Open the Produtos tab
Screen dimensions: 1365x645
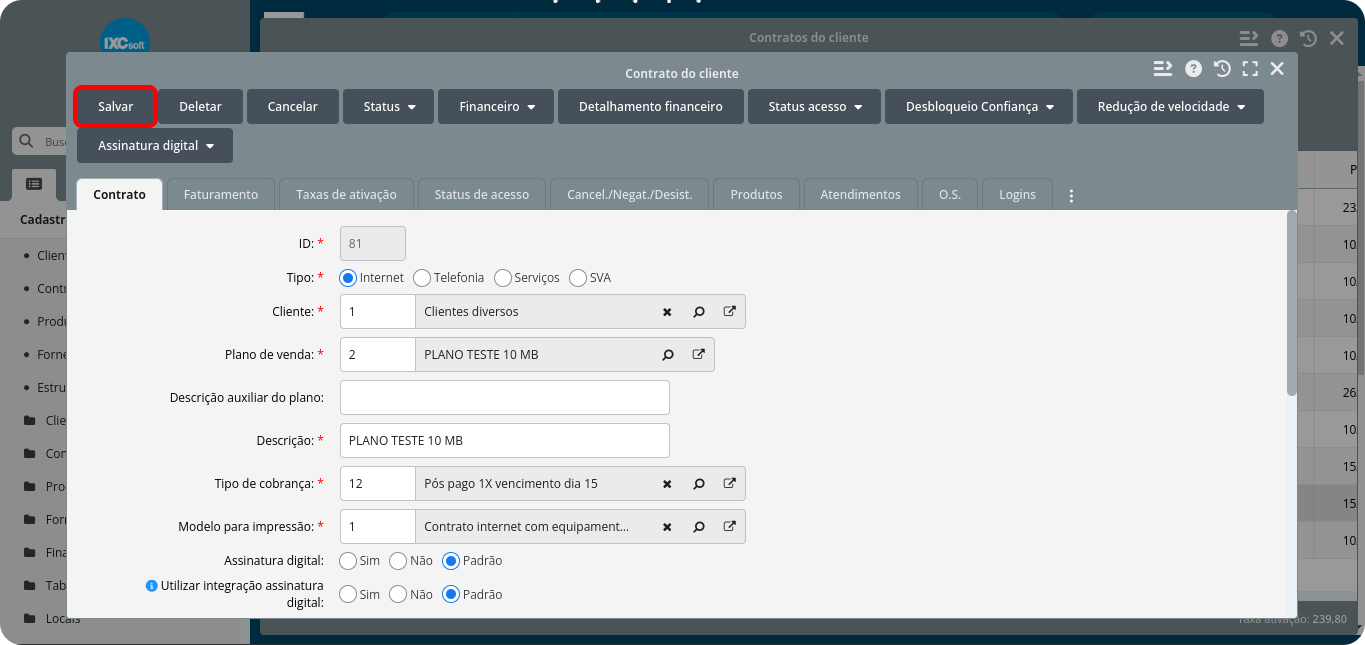[756, 194]
